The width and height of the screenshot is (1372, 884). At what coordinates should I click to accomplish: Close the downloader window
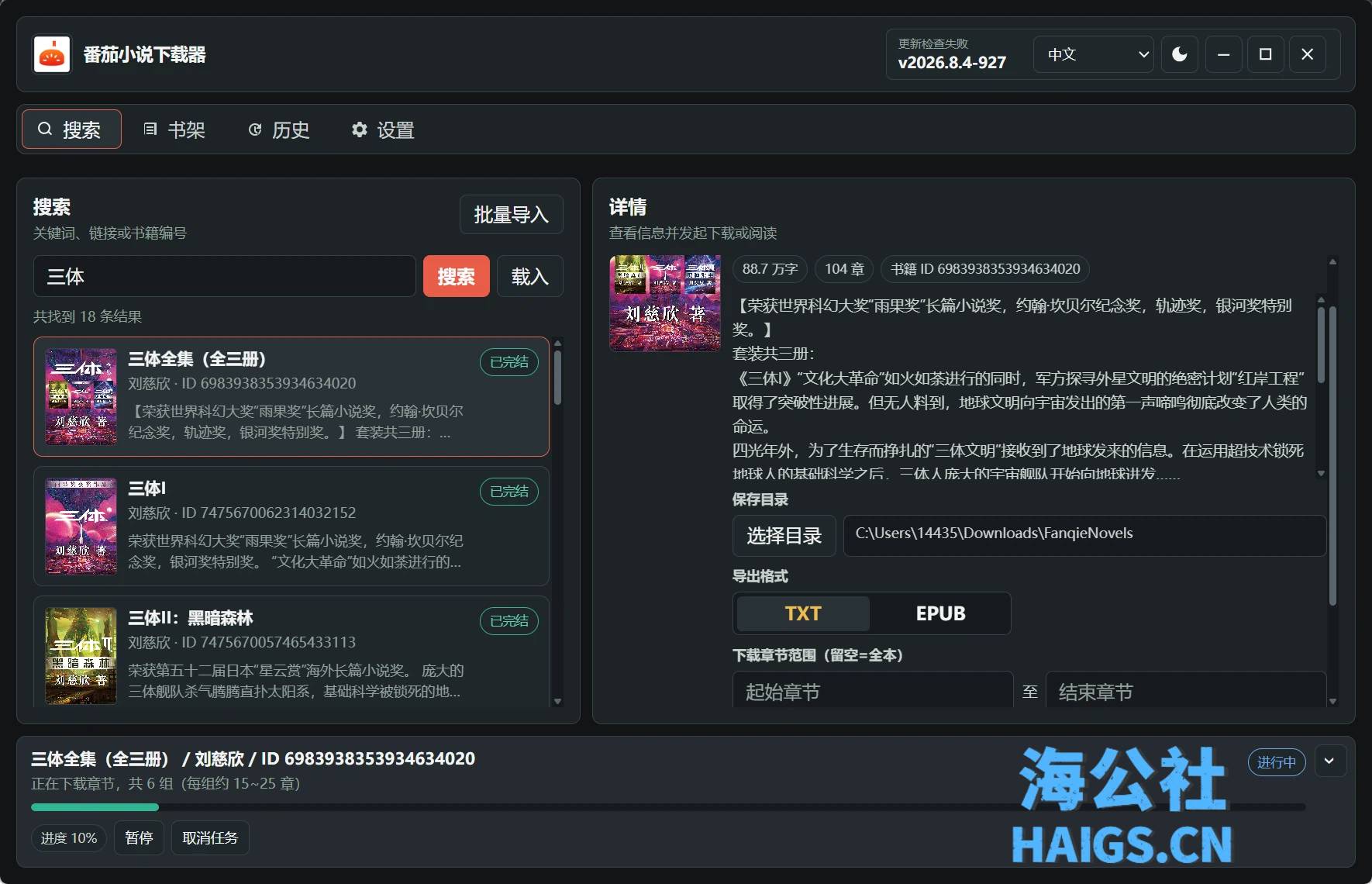pyautogui.click(x=1308, y=54)
